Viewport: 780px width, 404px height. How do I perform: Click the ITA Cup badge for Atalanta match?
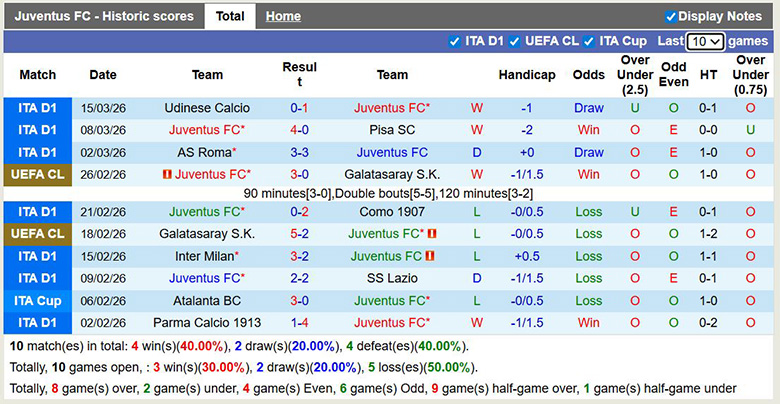click(x=38, y=301)
